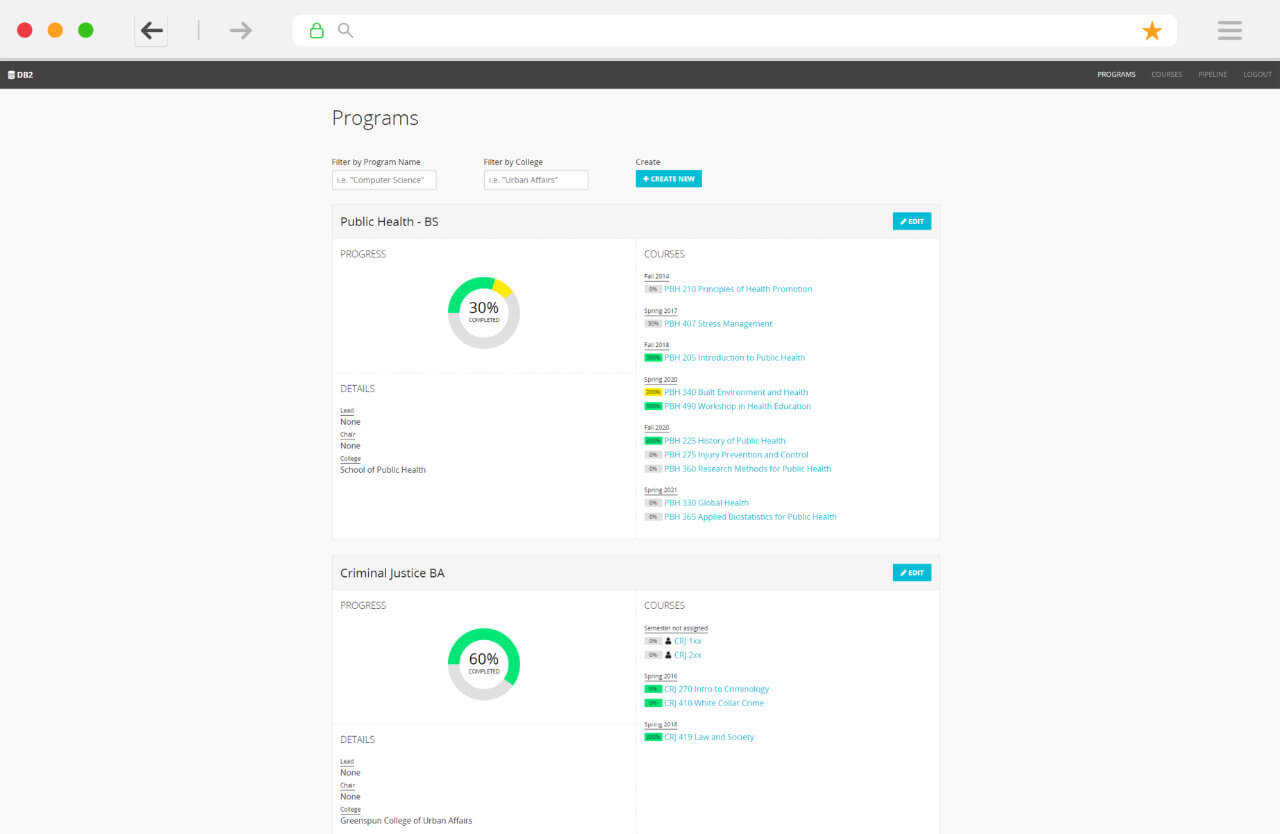1280x834 pixels.
Task: Open the browser hamburger menu
Action: 1229,31
